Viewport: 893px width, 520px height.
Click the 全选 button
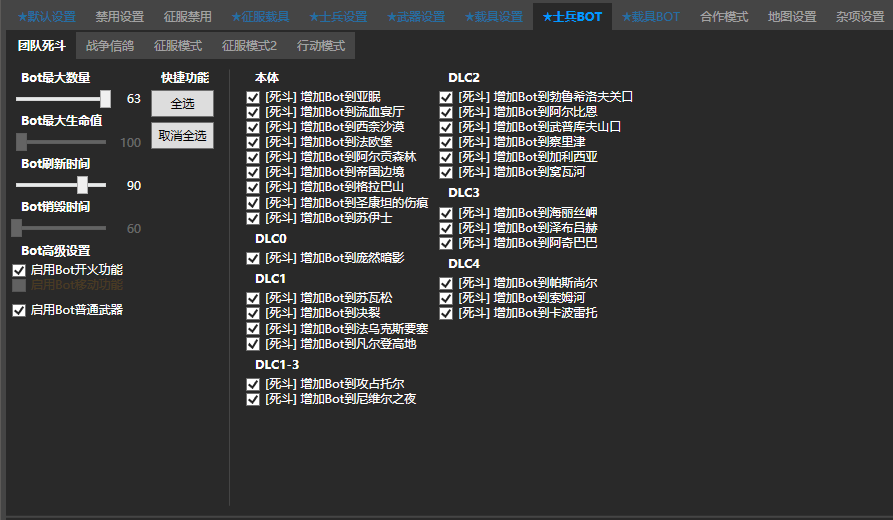[182, 104]
